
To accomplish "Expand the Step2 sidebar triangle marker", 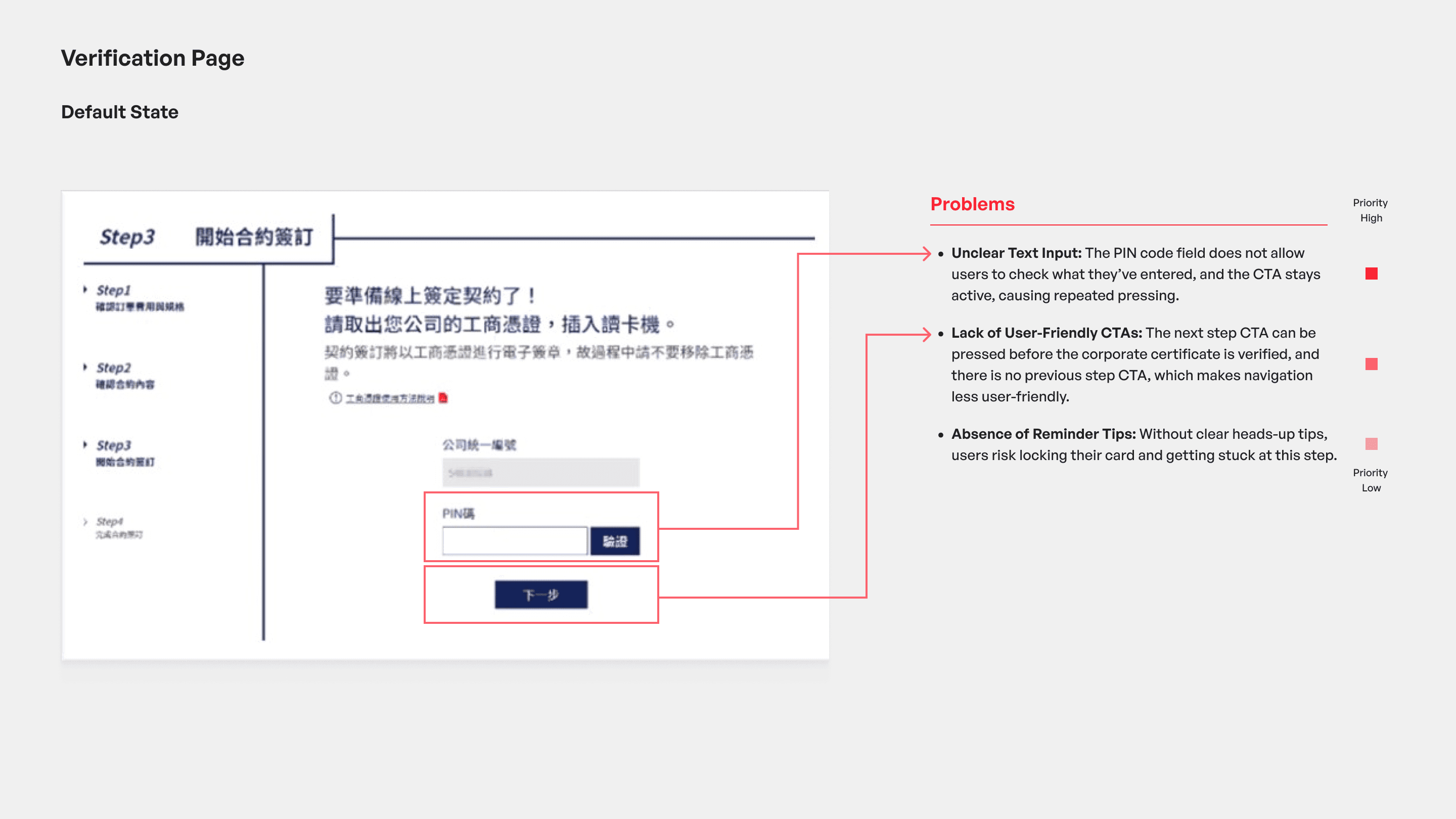I will click(85, 367).
